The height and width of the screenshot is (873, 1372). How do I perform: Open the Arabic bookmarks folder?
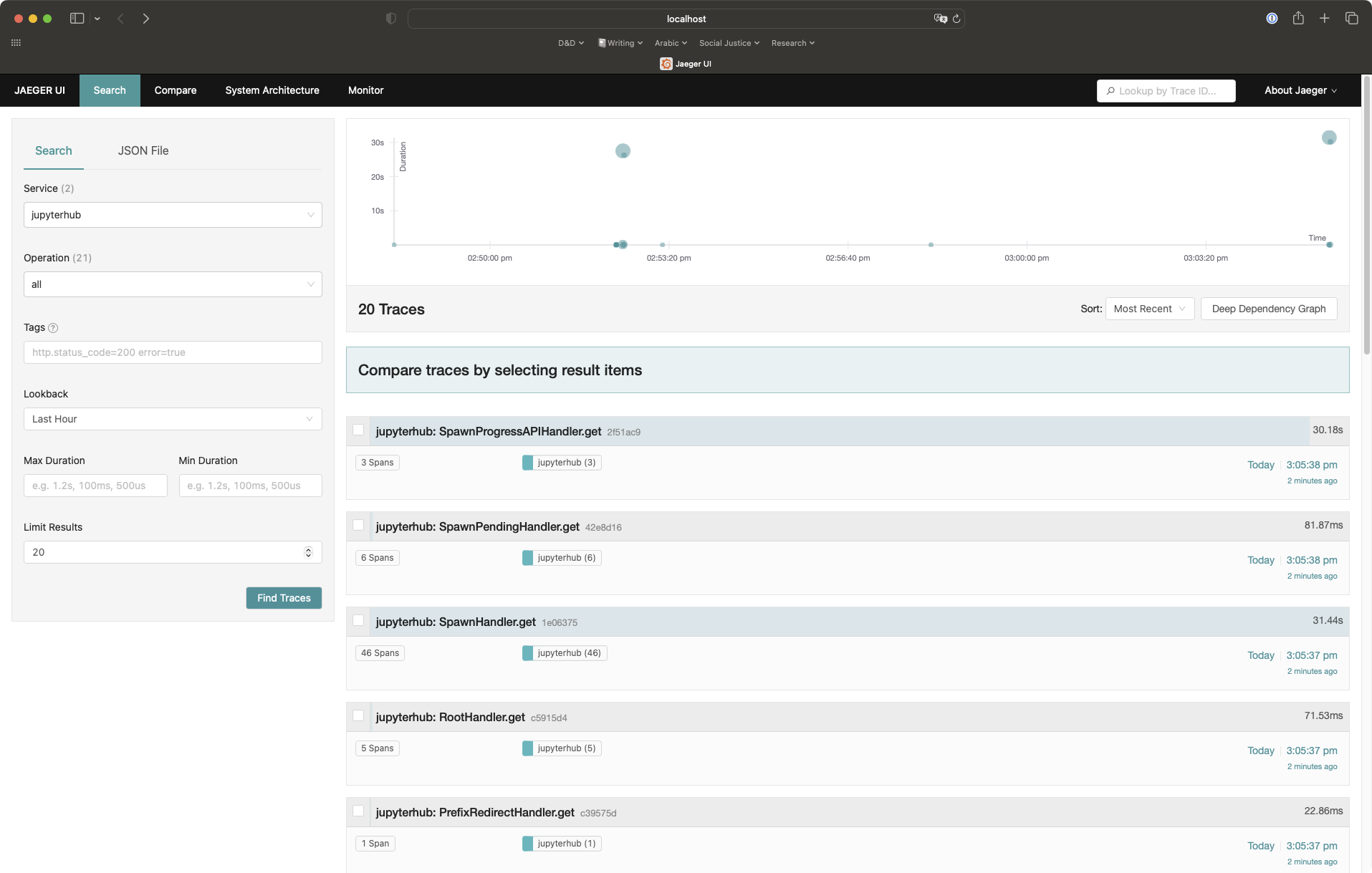coord(671,43)
